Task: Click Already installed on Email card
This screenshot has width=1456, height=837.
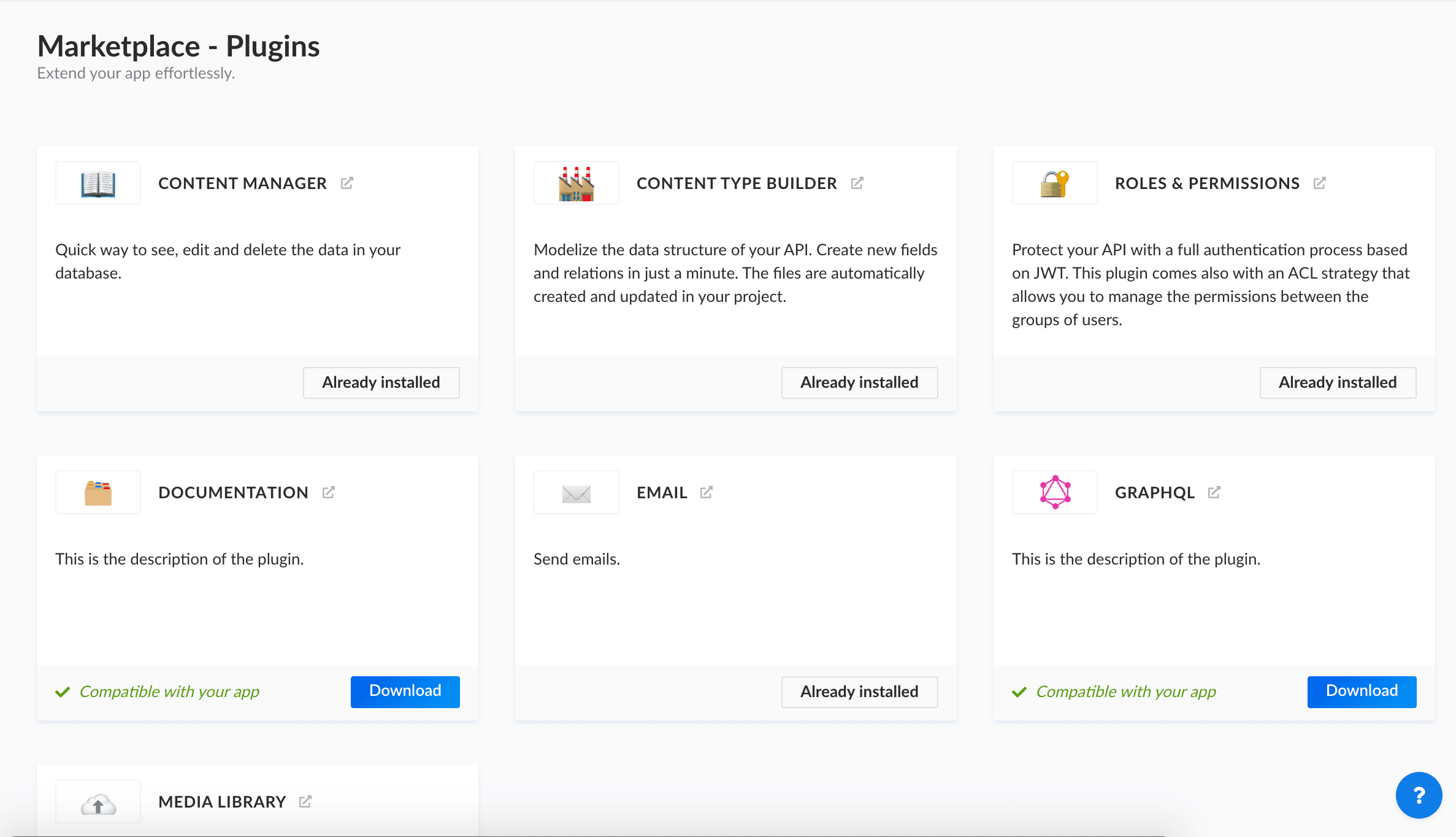Action: coord(860,692)
